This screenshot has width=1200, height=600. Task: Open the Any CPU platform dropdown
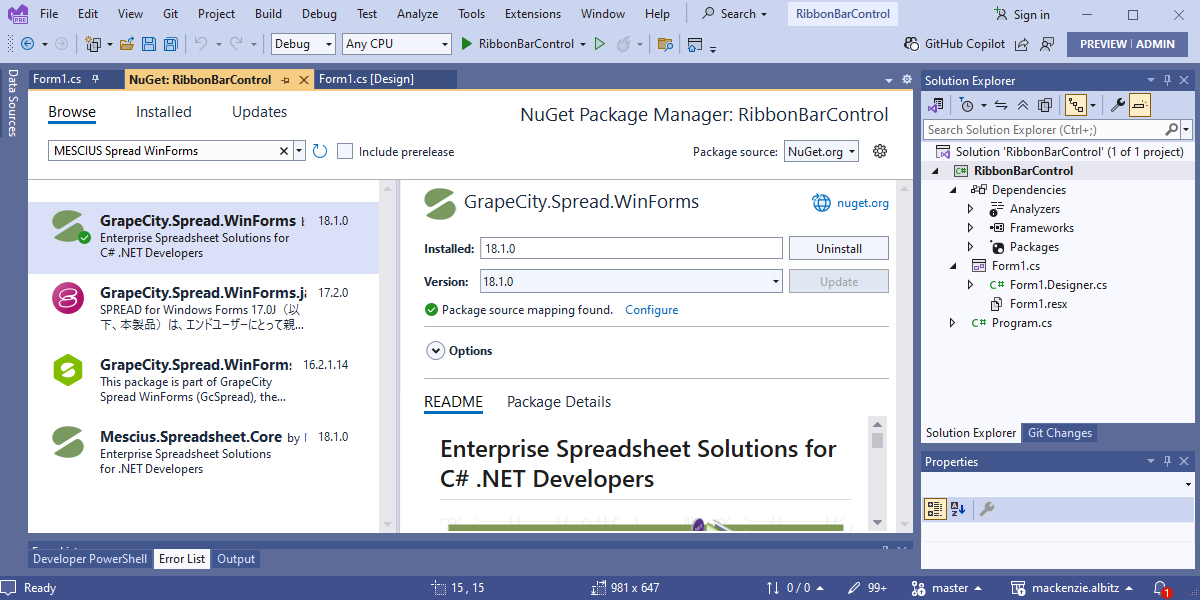[397, 44]
